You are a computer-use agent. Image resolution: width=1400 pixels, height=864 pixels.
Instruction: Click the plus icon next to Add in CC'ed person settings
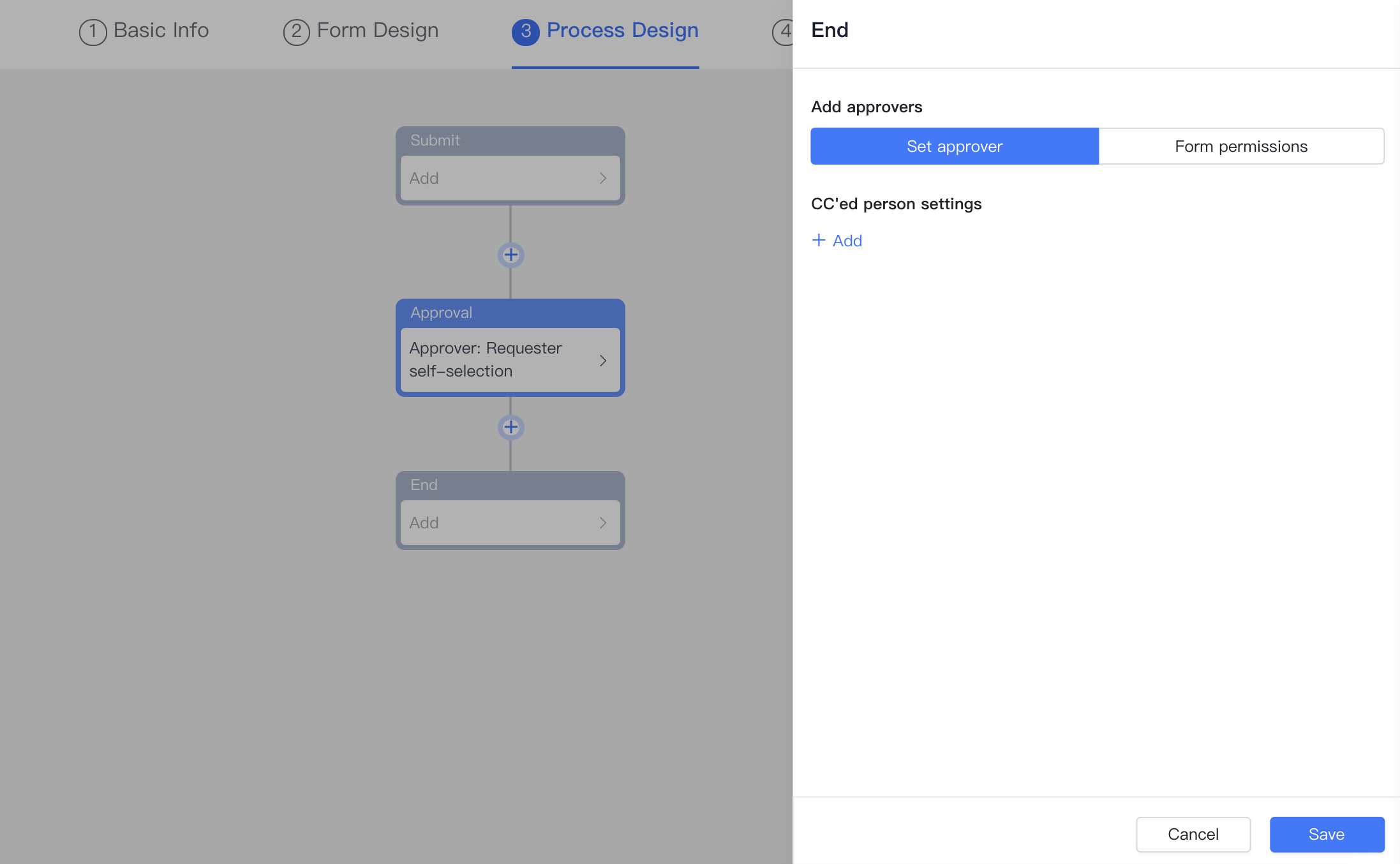tap(819, 240)
